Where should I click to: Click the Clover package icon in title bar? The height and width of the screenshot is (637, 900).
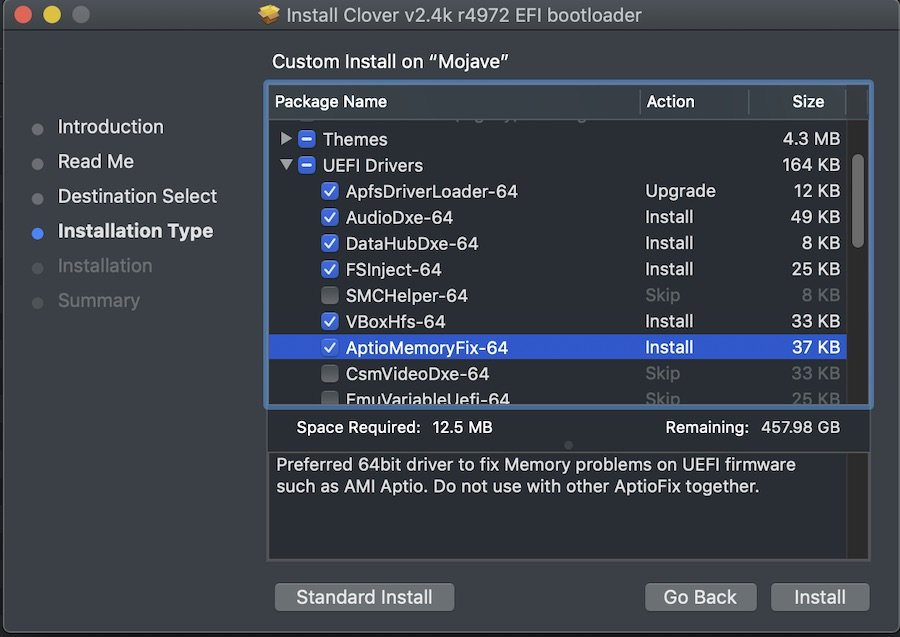tap(269, 14)
